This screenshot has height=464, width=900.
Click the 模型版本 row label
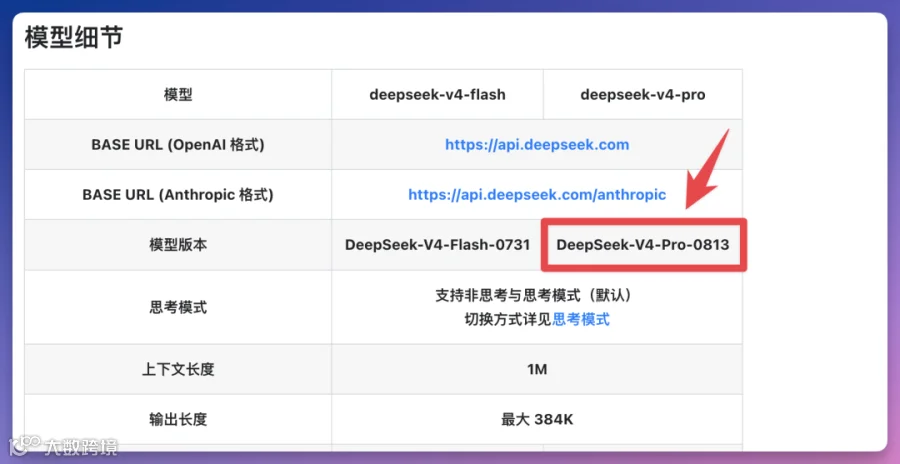(178, 245)
